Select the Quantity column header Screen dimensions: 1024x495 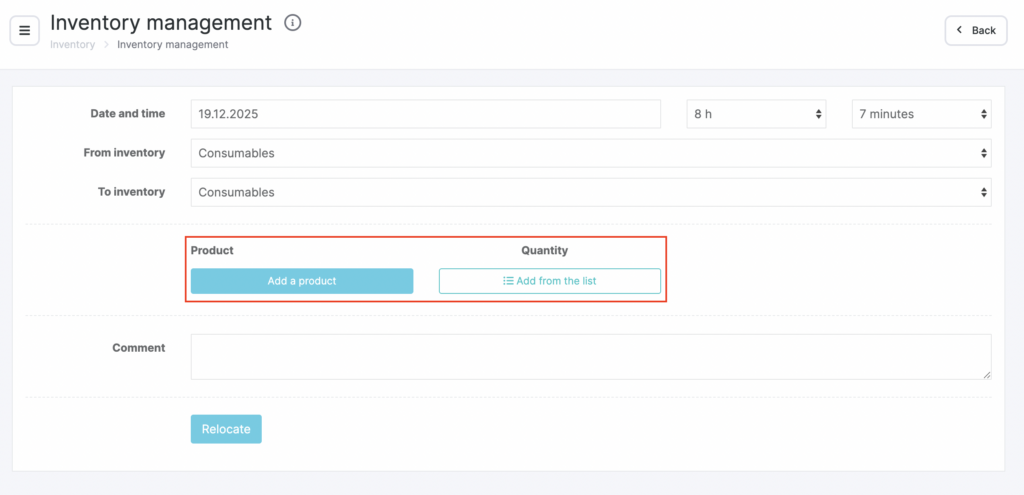coord(544,250)
